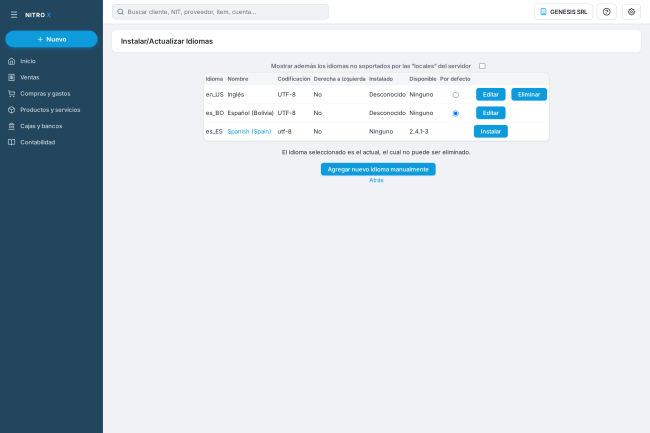
Task: Click the Por defecto column header
Action: pyautogui.click(x=455, y=79)
